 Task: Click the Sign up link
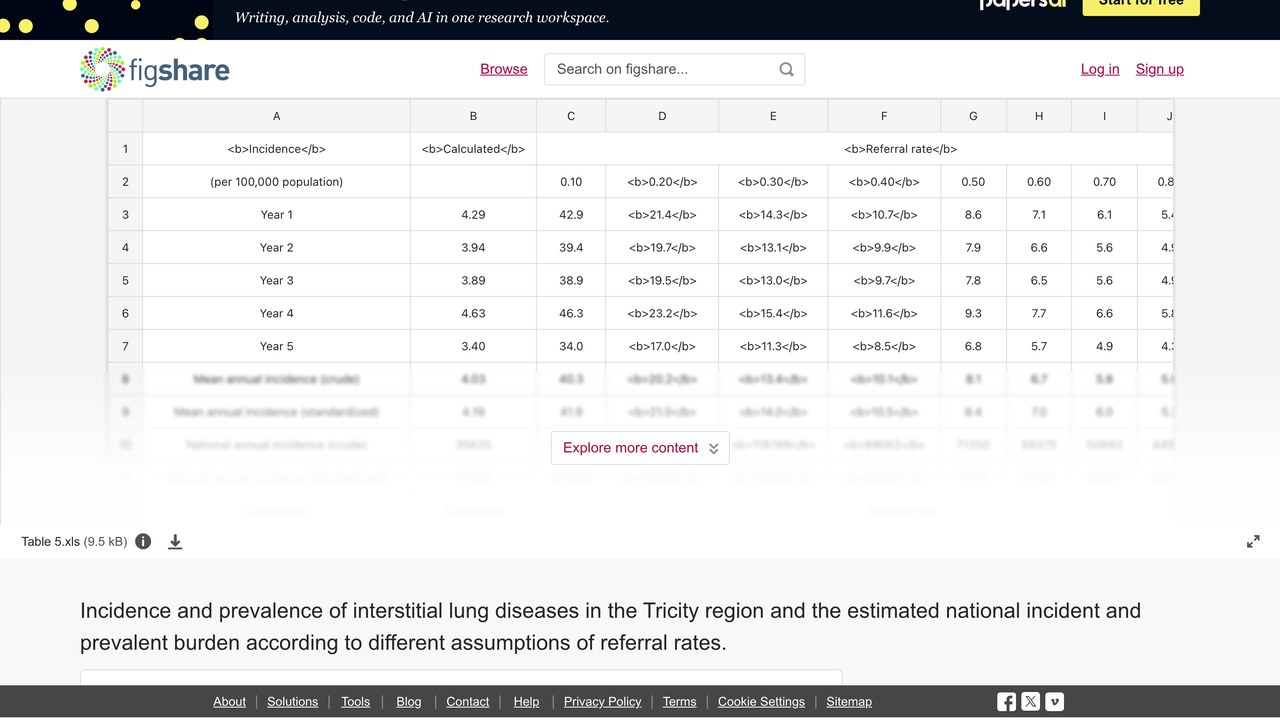pyautogui.click(x=1160, y=69)
